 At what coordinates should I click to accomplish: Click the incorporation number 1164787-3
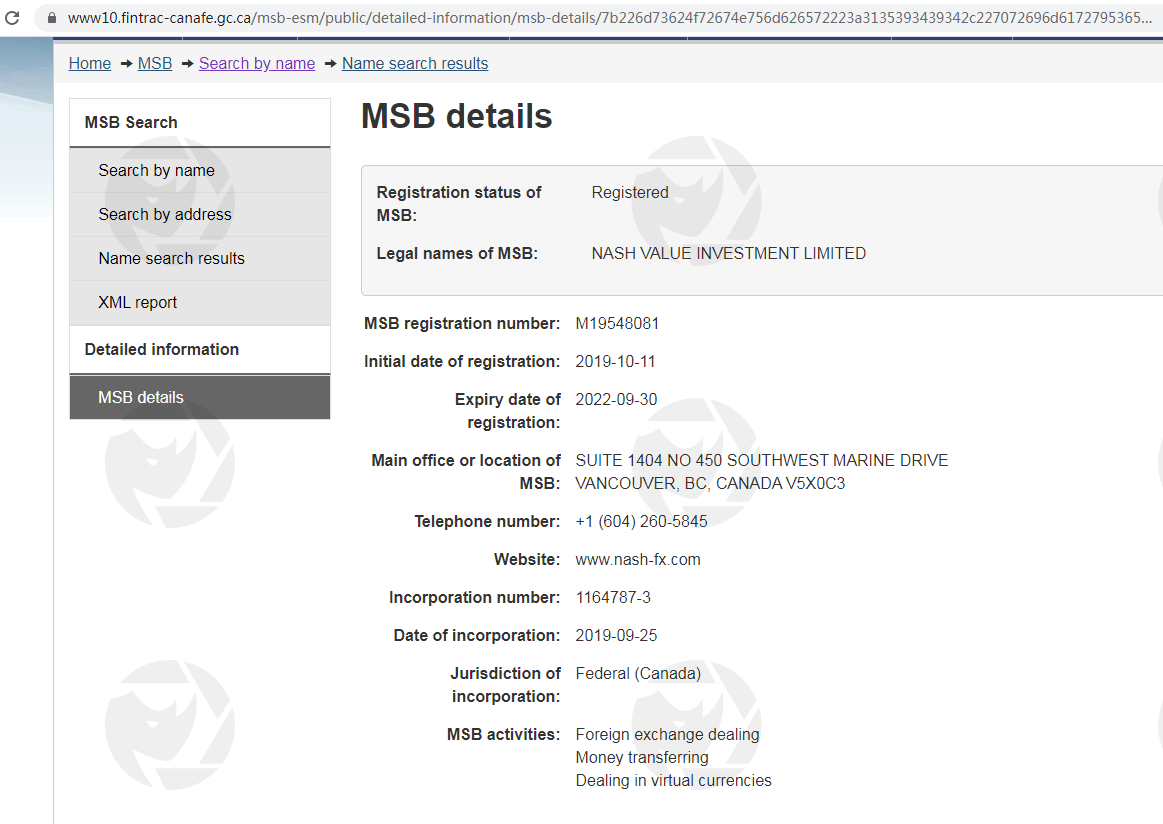(x=613, y=597)
